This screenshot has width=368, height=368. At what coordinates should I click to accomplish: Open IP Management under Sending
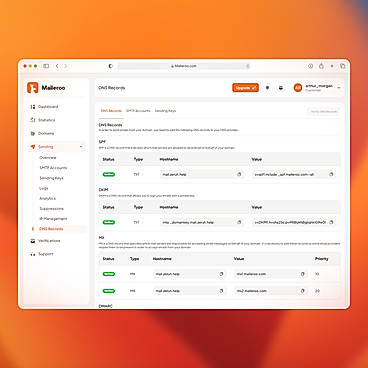point(53,219)
